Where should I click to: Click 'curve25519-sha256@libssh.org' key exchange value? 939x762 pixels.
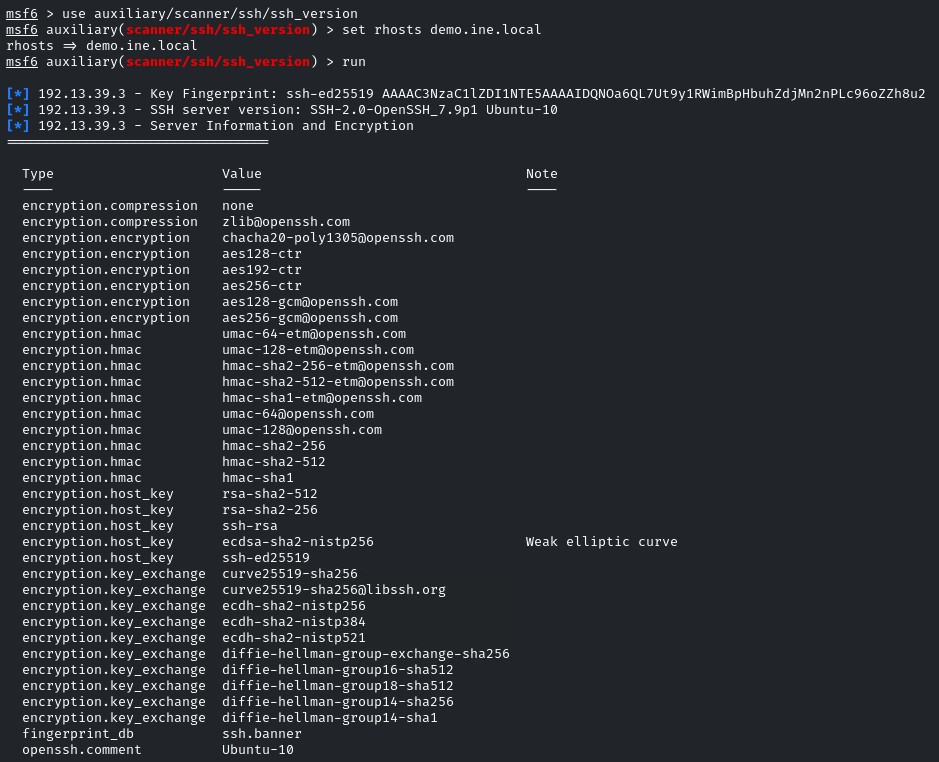(334, 590)
